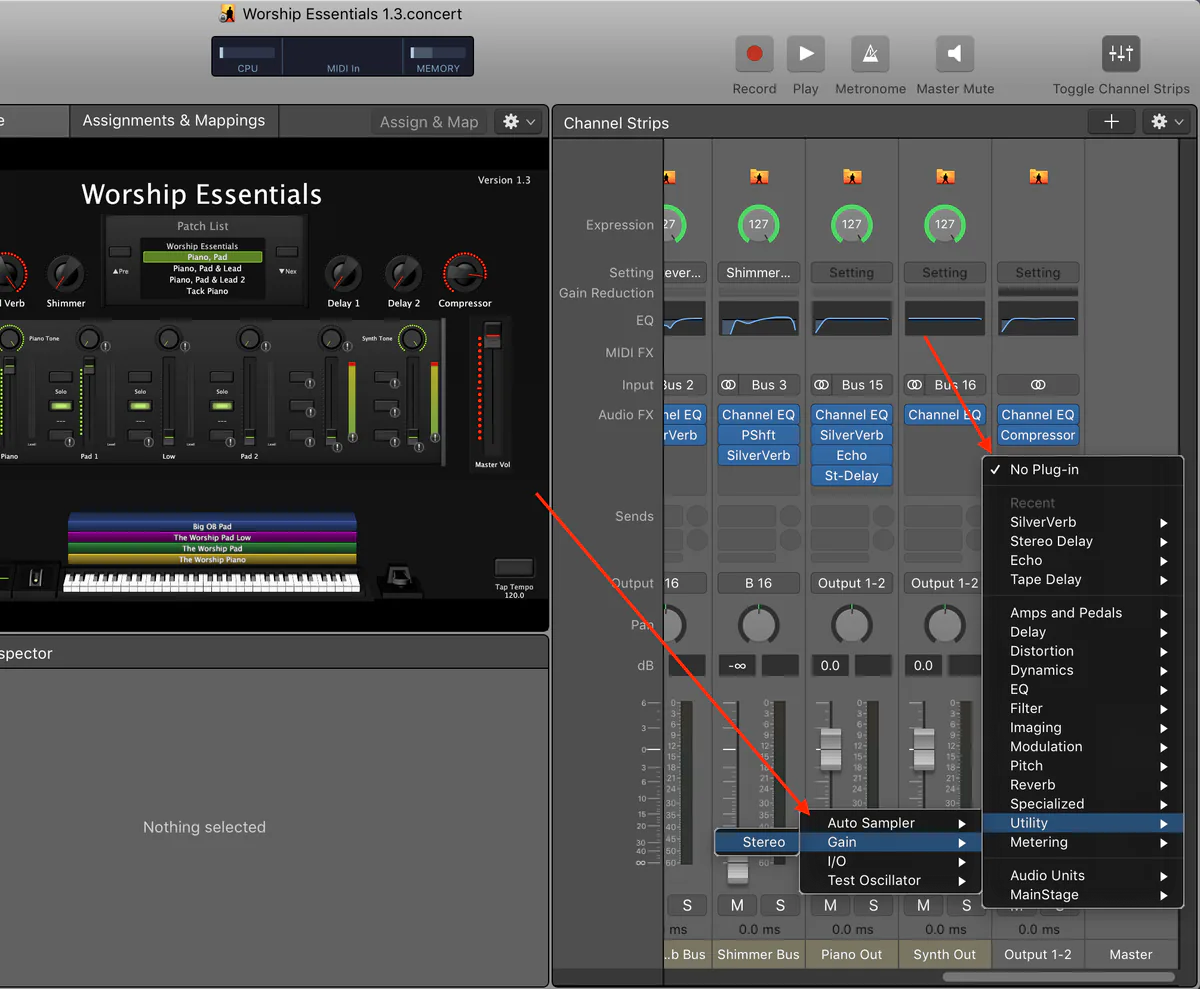Open the Setting menu on Synth Out strip
The image size is (1200, 989).
pyautogui.click(x=944, y=272)
